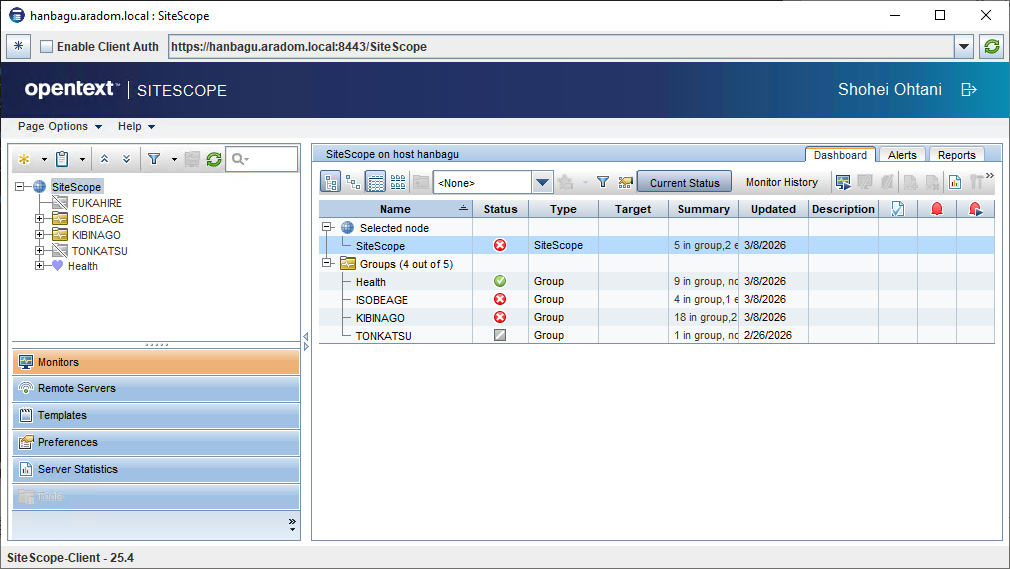Image resolution: width=1010 pixels, height=569 pixels.
Task: Open the Preferences panel
Action: pyautogui.click(x=156, y=443)
